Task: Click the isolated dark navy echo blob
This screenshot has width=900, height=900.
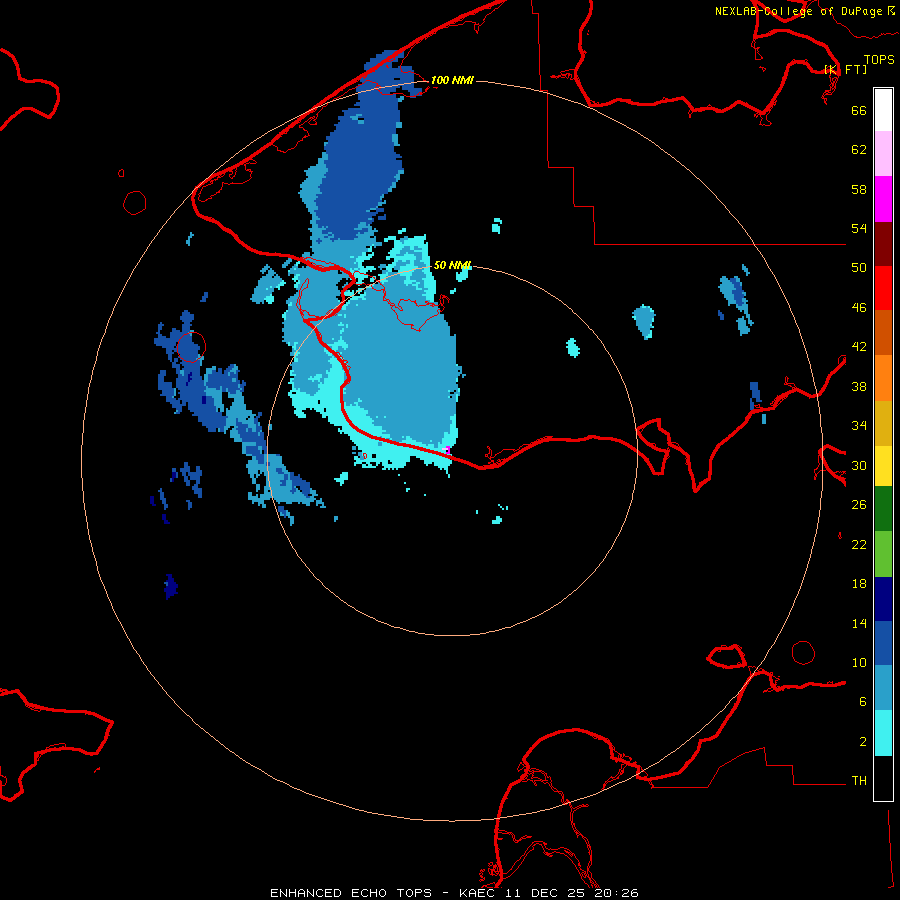Action: coord(170,587)
